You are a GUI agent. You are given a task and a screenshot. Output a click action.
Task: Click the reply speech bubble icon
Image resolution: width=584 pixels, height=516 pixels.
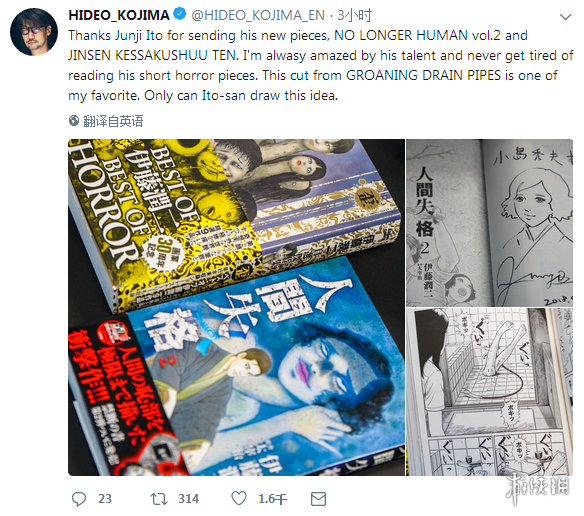click(79, 499)
